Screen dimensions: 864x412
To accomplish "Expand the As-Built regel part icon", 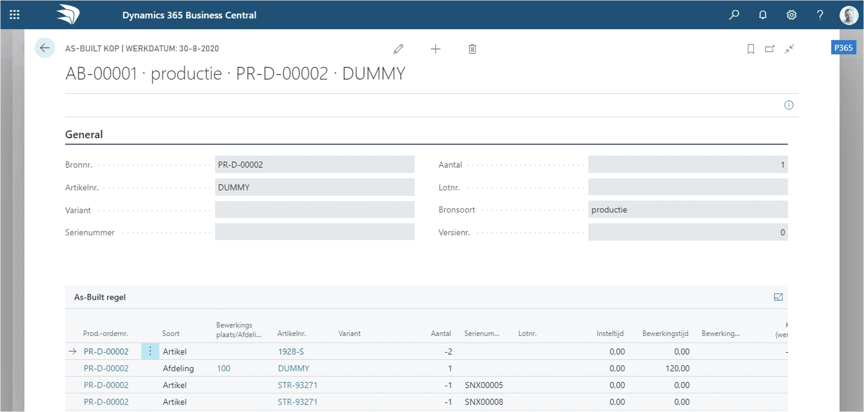I will 778,297.
